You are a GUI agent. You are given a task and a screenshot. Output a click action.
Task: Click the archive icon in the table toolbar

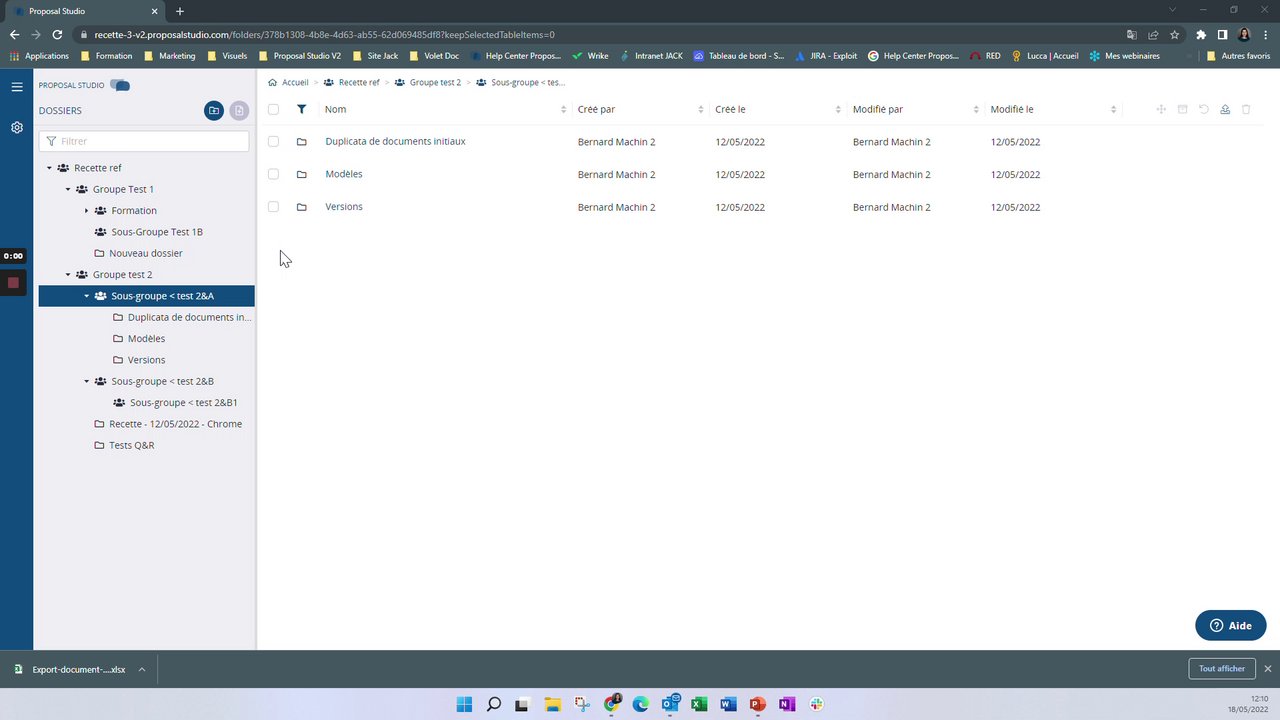click(1182, 109)
